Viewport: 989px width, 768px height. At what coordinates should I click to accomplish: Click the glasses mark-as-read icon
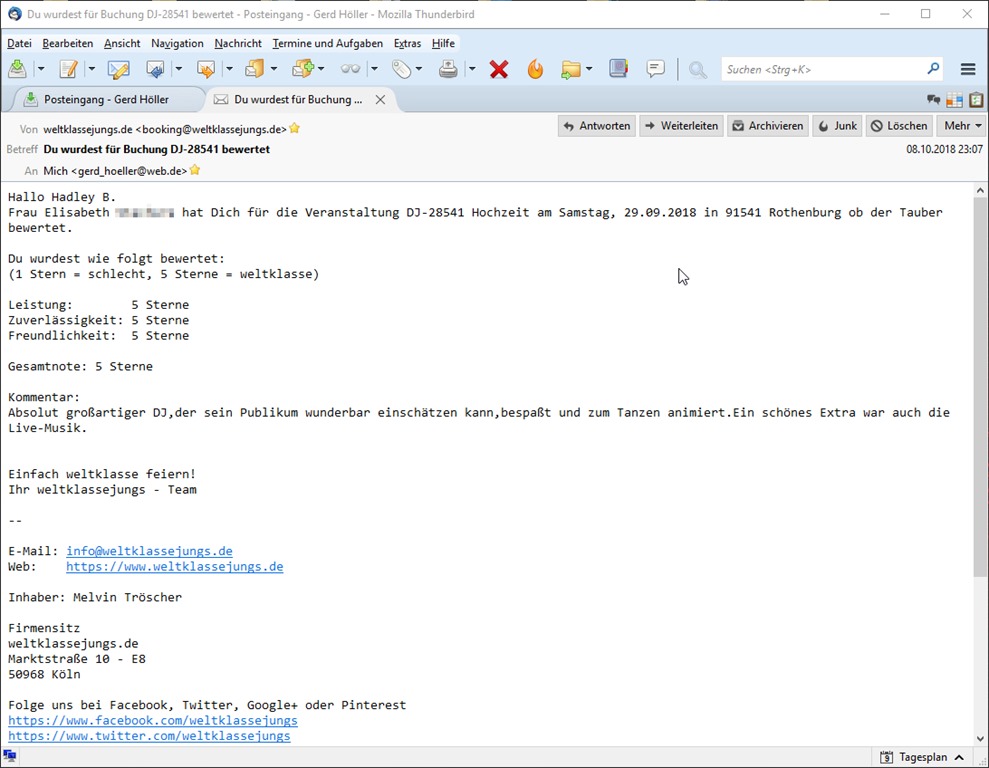coord(350,69)
